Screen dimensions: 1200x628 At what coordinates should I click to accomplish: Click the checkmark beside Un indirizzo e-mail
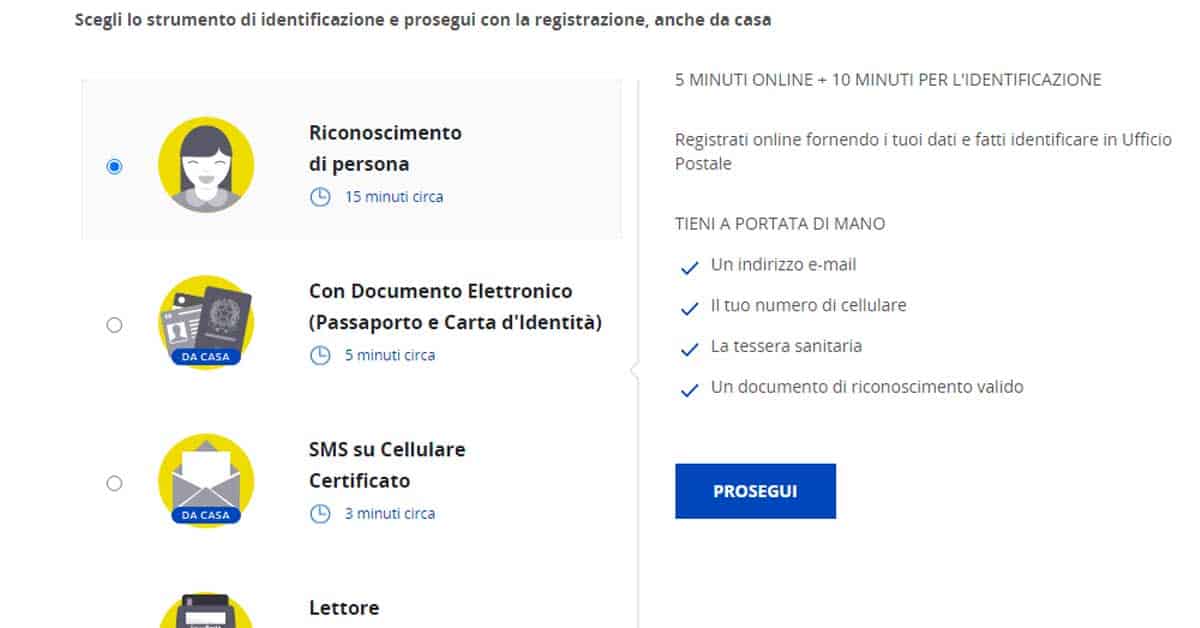pos(688,266)
